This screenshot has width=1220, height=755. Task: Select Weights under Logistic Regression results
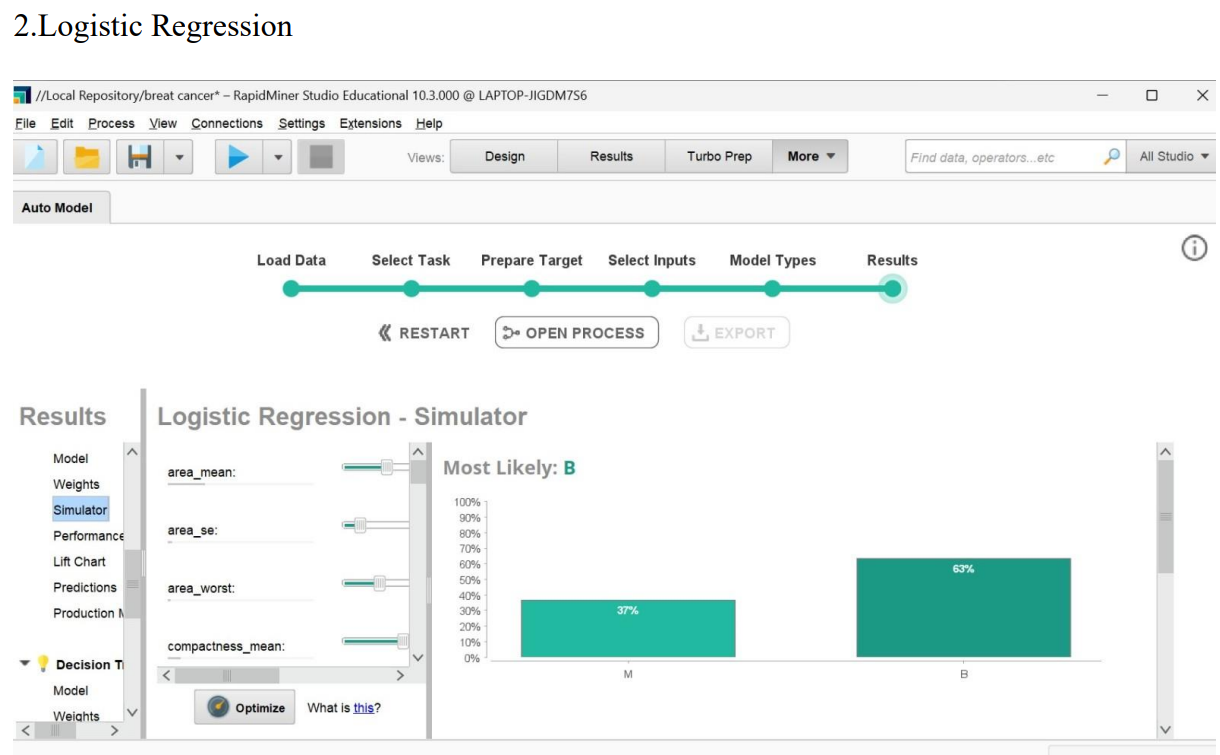(76, 484)
